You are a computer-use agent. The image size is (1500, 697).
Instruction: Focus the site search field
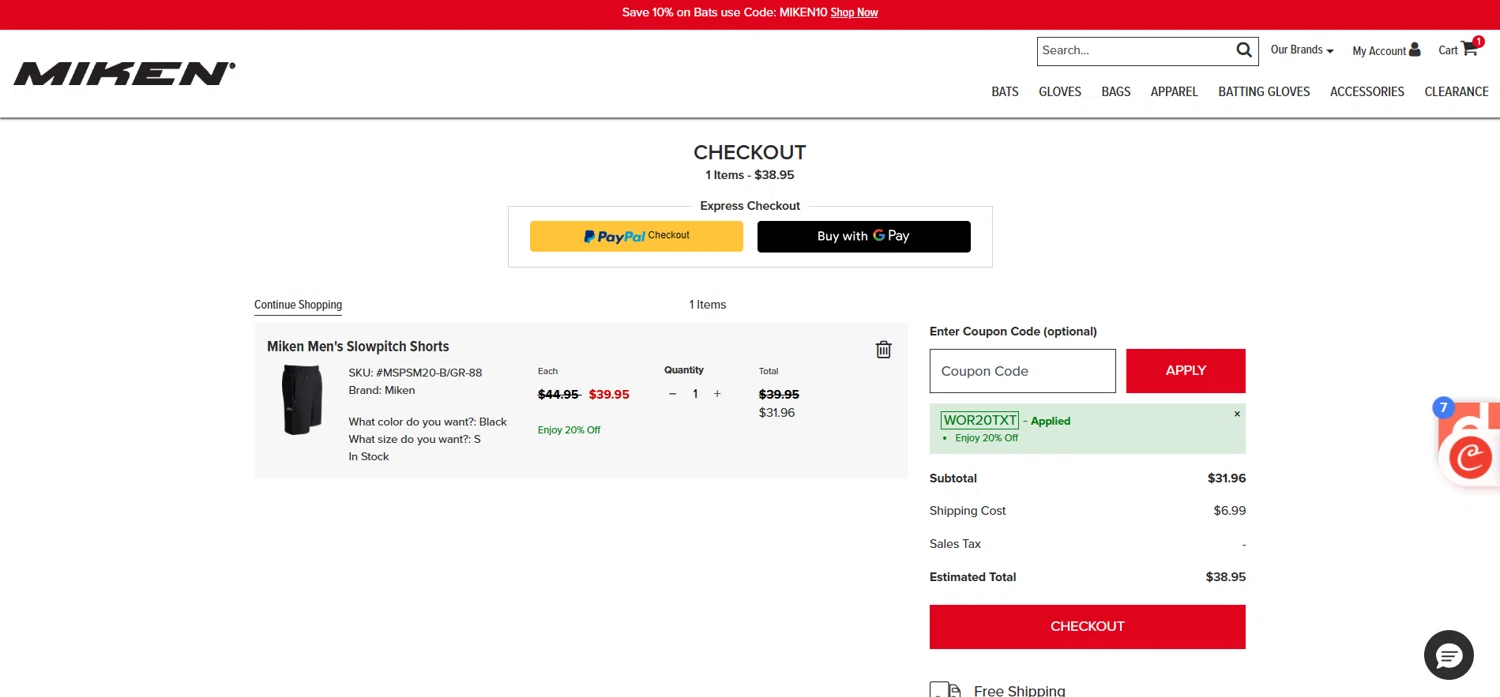(1135, 50)
